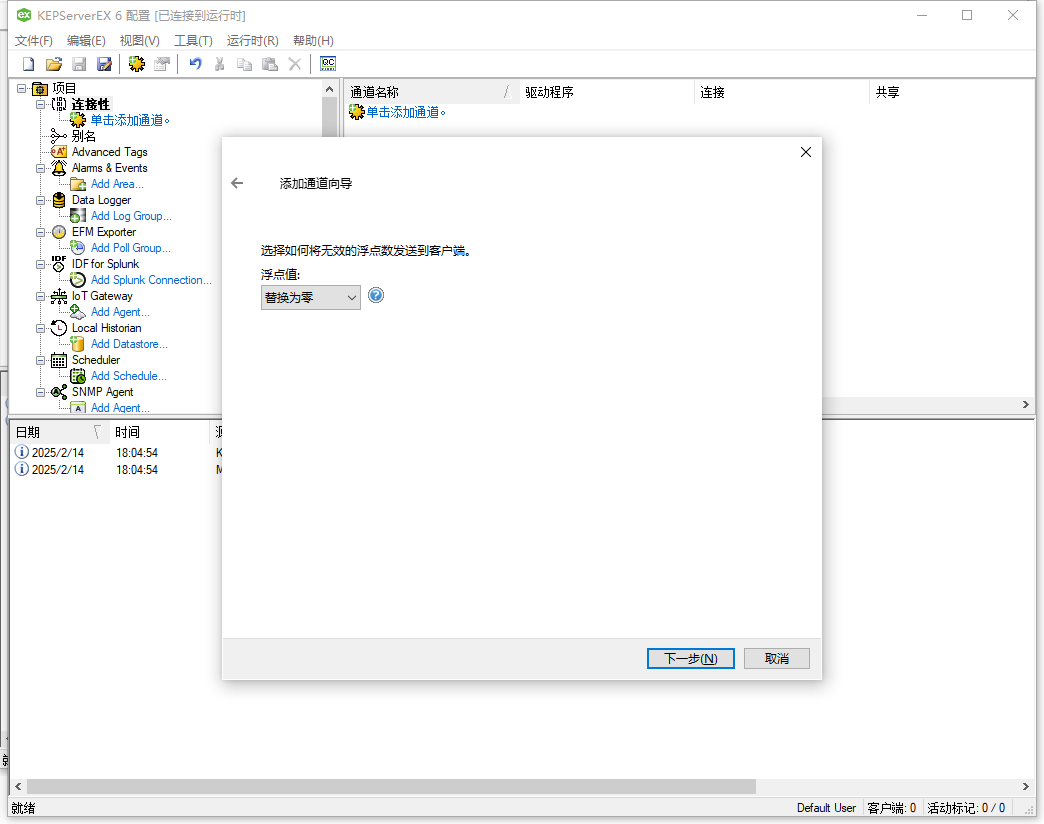Click the SNMP Agent icon
The width and height of the screenshot is (1044, 824).
[x=59, y=392]
